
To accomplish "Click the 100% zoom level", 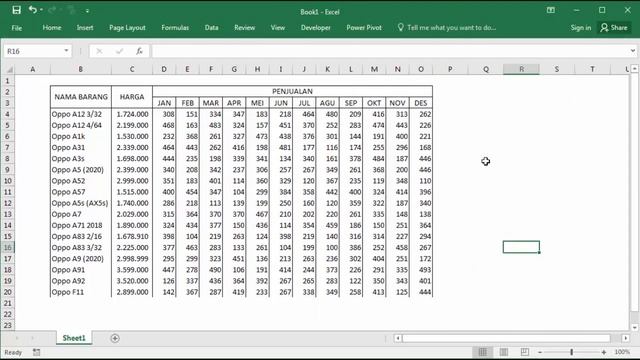I will pos(622,352).
